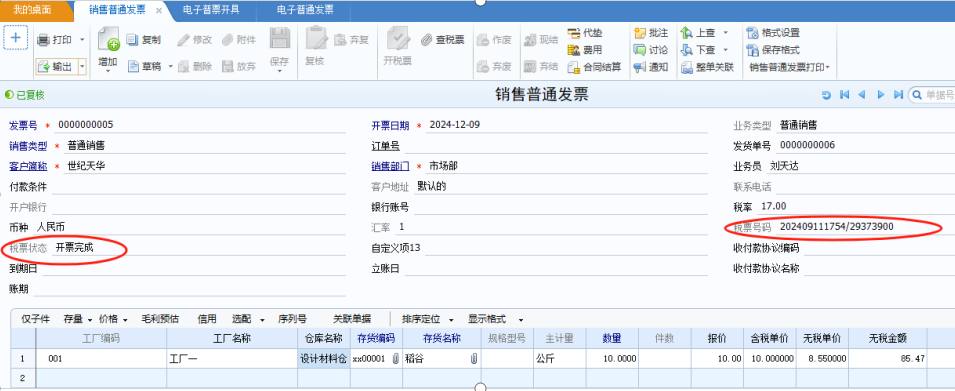Click the 客户简称 label link
Viewport: 955px width, 391px height.
28,166
